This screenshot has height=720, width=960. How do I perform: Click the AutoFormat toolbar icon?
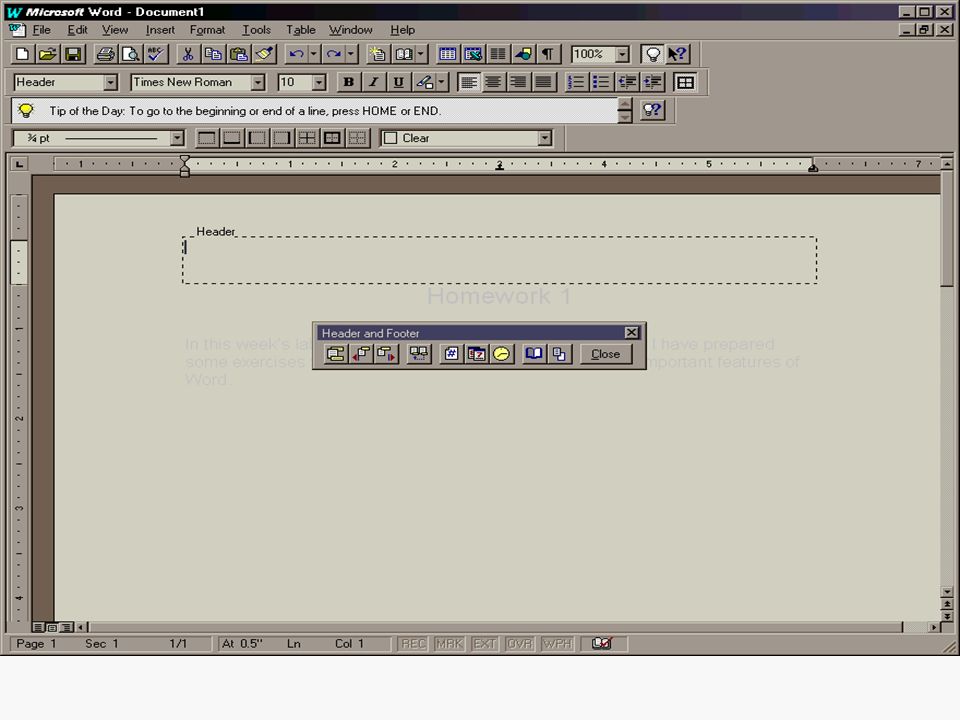coord(378,54)
